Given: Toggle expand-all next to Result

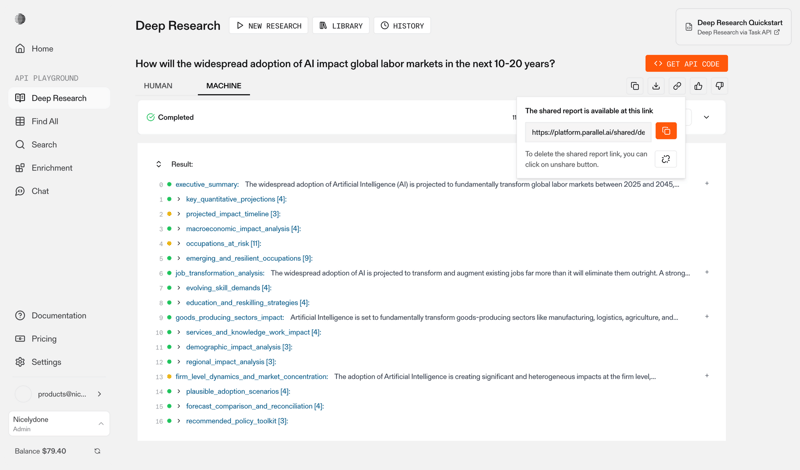Looking at the screenshot, I should [x=158, y=164].
